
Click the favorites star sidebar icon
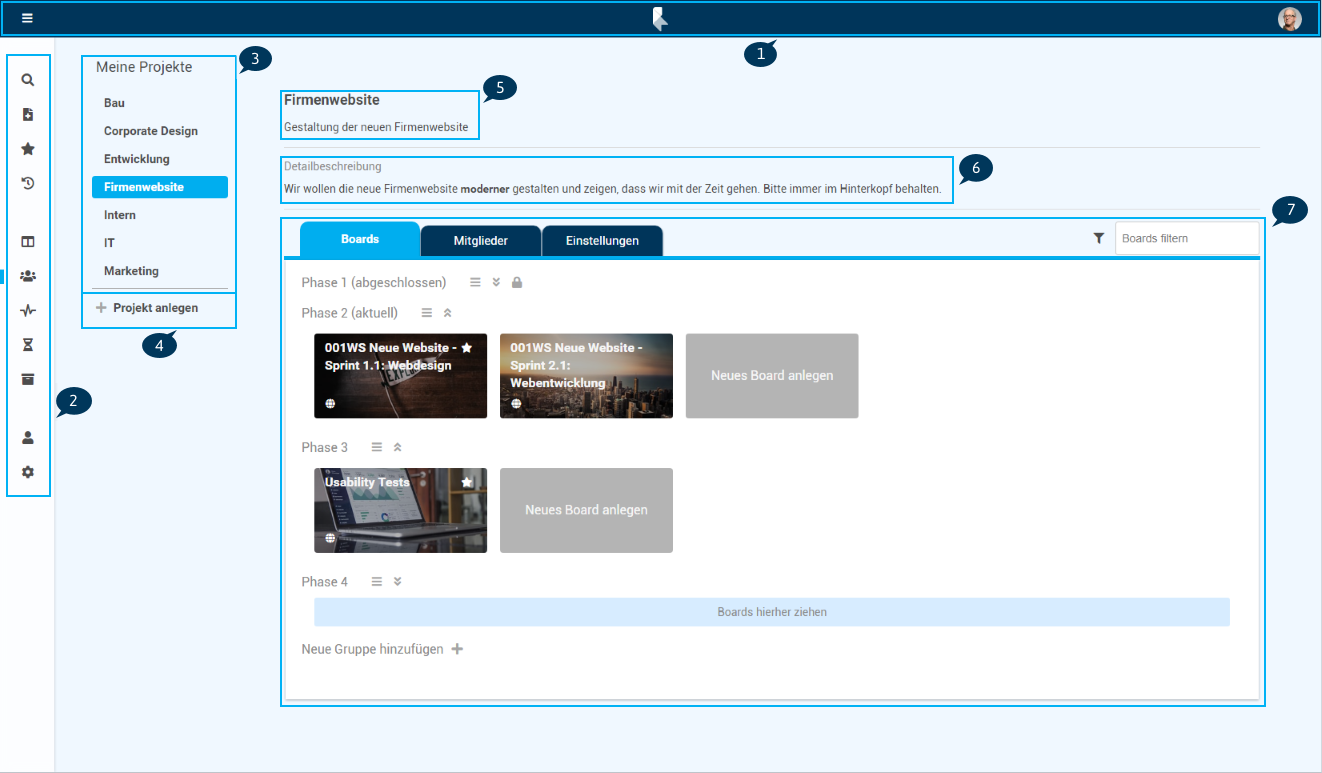[x=28, y=149]
